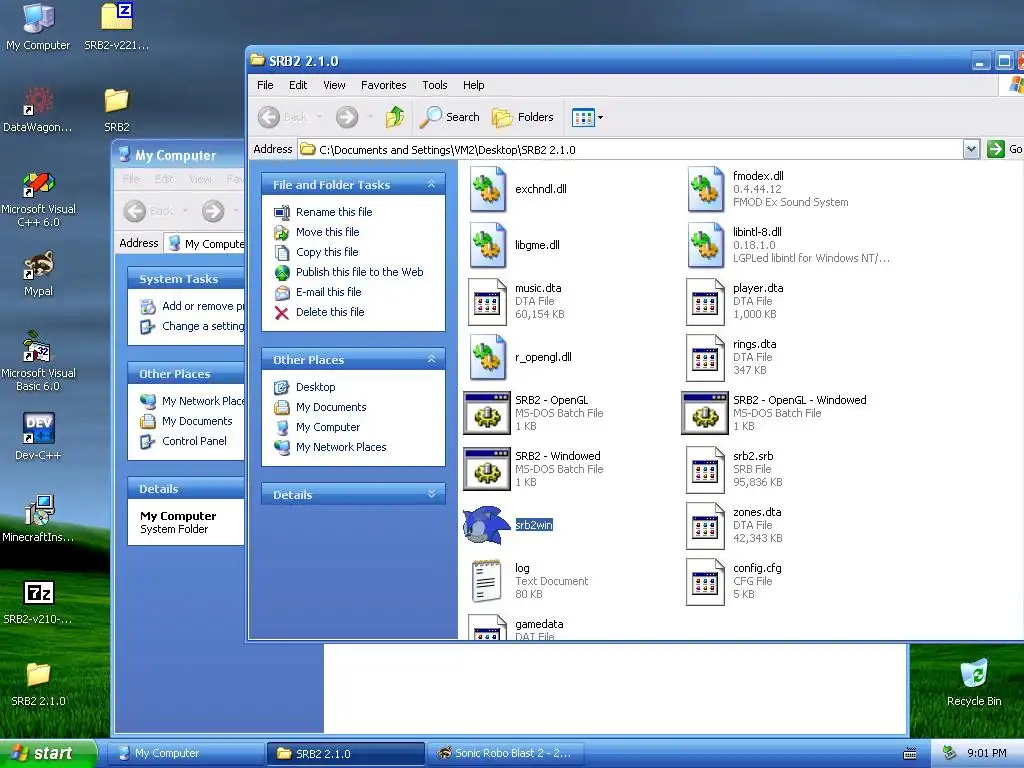Go to My Computer in SRB2 window sidebar

coord(328,427)
